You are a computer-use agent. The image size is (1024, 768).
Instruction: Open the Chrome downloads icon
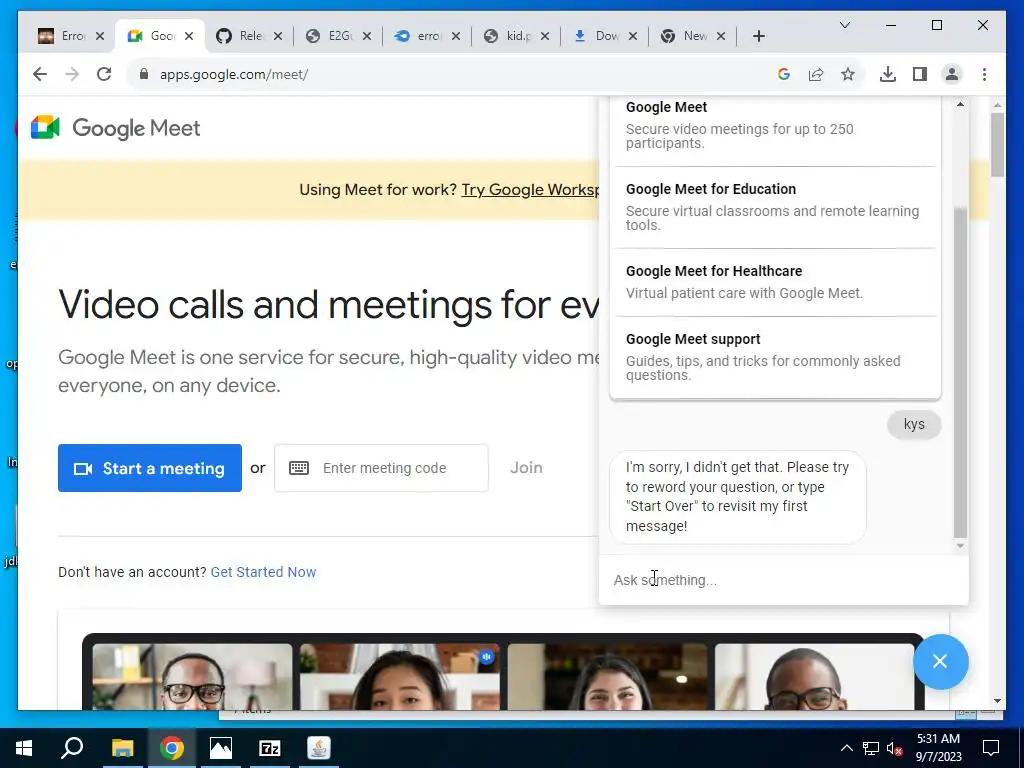888,74
